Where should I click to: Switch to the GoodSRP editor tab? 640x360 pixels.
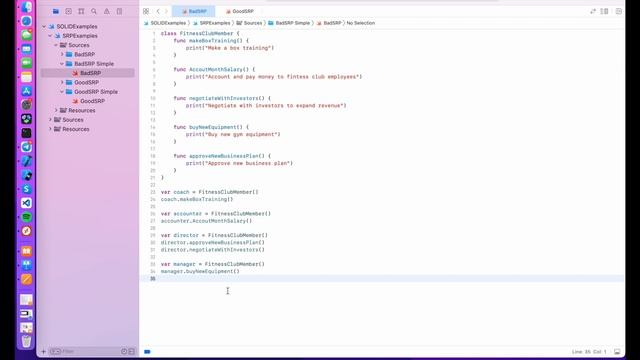click(x=240, y=11)
